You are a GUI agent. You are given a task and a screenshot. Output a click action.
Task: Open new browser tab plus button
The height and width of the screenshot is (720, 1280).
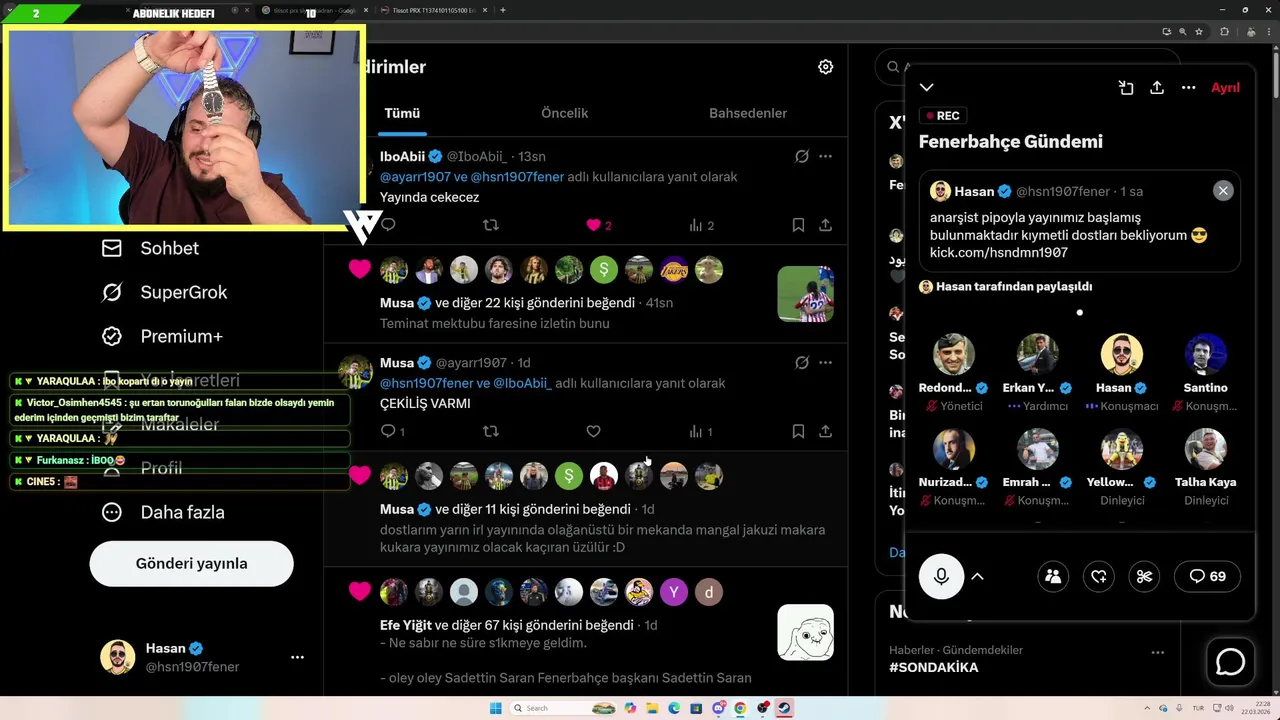point(502,10)
